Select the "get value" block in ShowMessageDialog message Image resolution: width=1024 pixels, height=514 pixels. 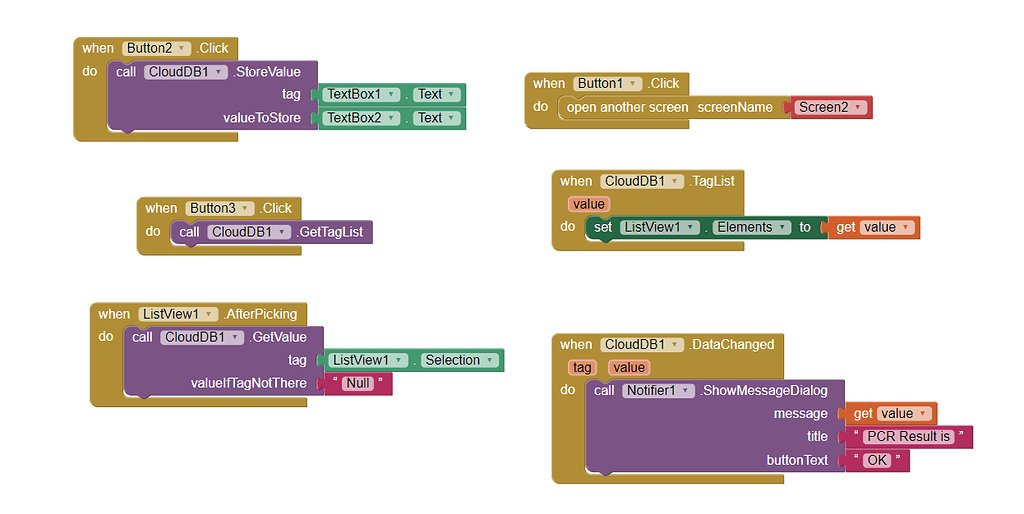click(861, 413)
